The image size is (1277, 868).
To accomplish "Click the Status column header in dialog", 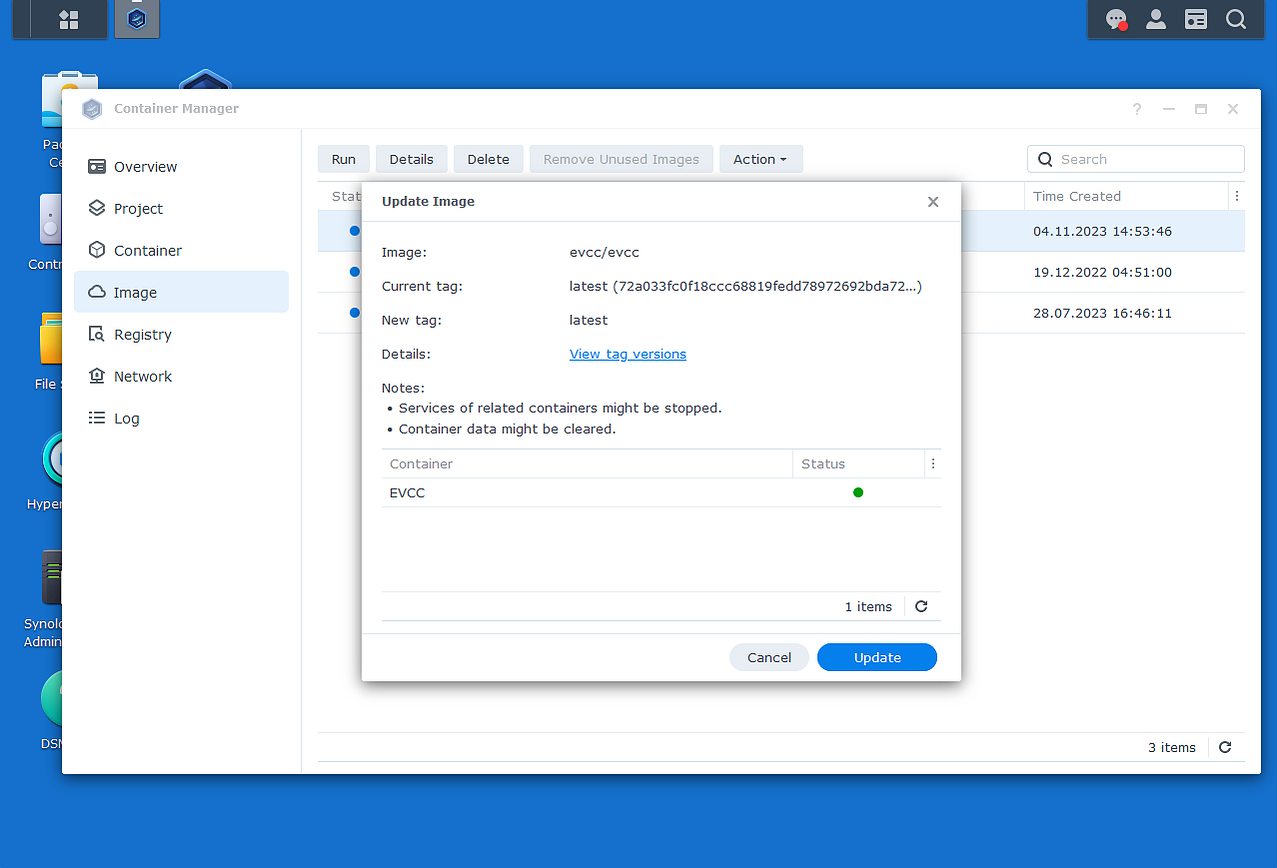I will pos(858,464).
